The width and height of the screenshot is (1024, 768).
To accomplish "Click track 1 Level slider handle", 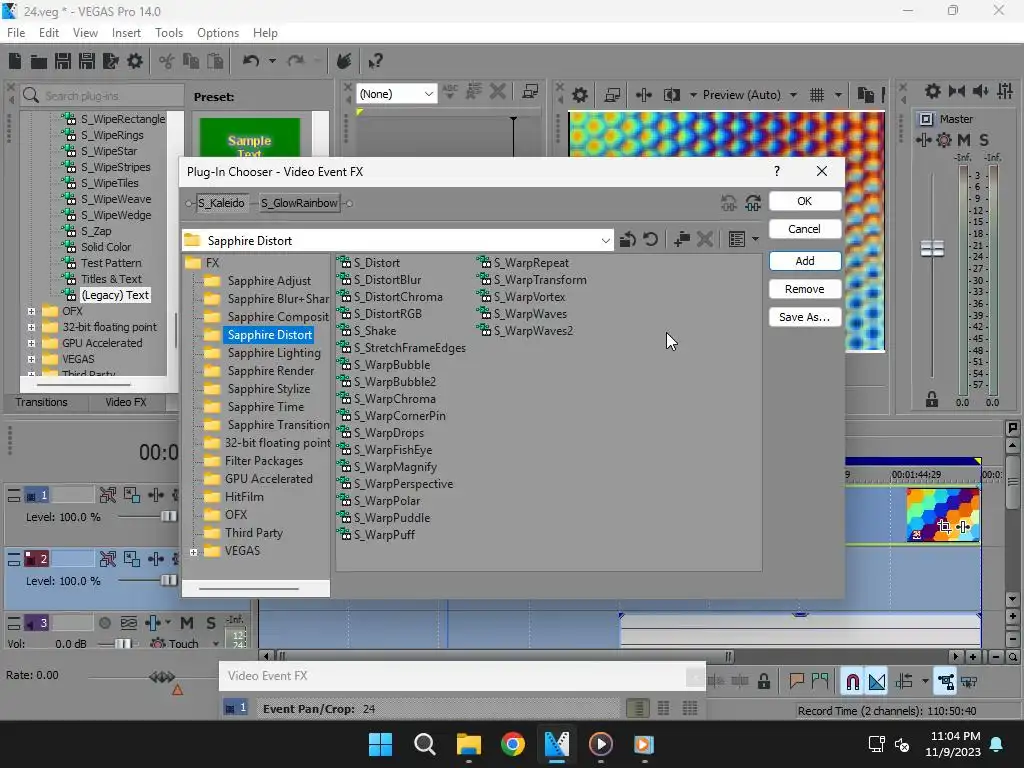I will tap(168, 517).
